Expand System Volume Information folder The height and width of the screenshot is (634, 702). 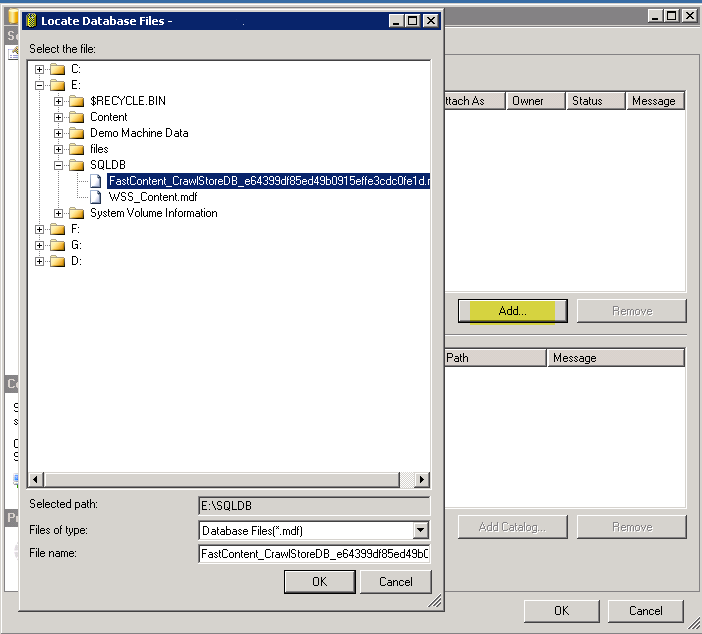[x=58, y=213]
